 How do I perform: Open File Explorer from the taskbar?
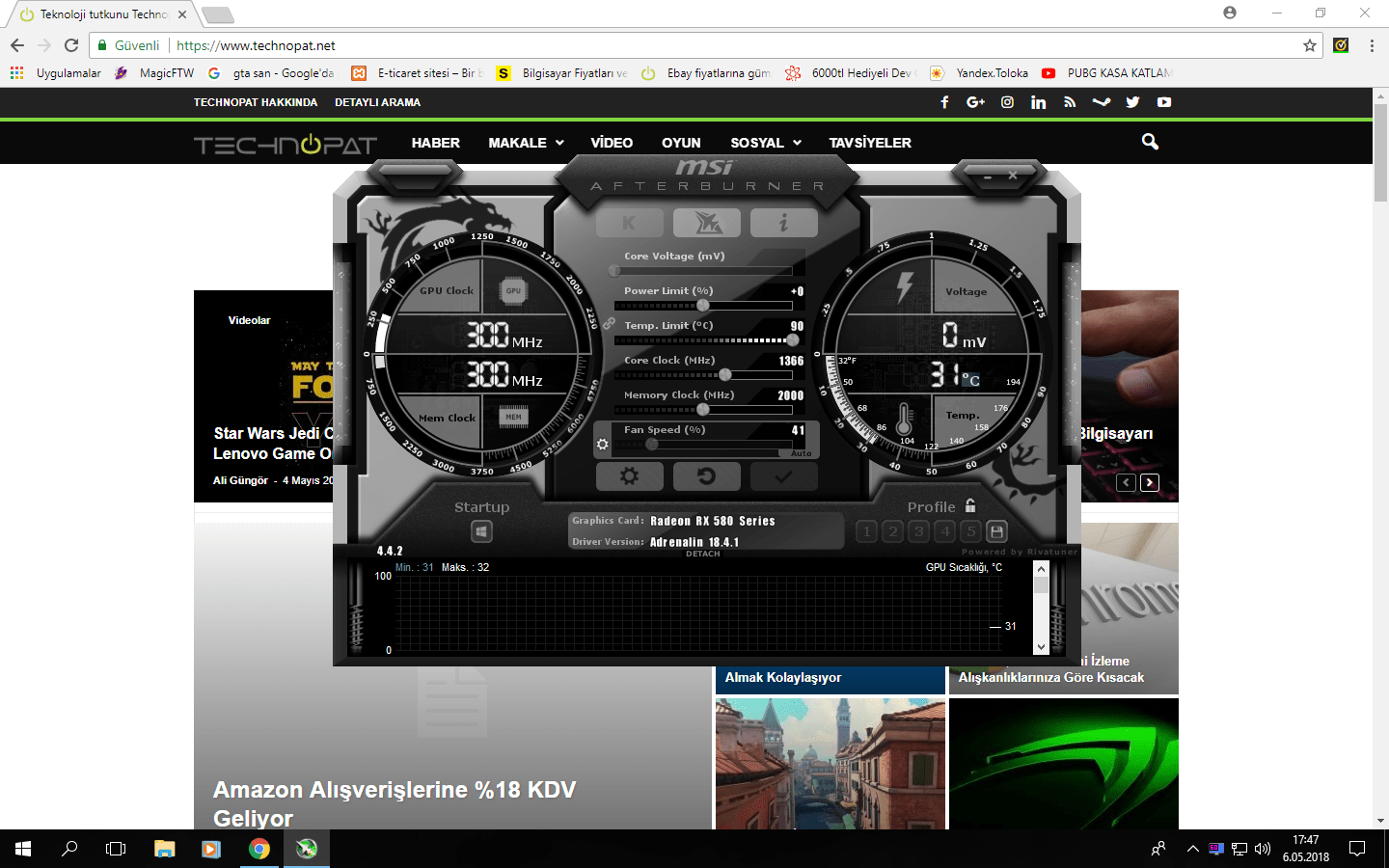tap(165, 849)
